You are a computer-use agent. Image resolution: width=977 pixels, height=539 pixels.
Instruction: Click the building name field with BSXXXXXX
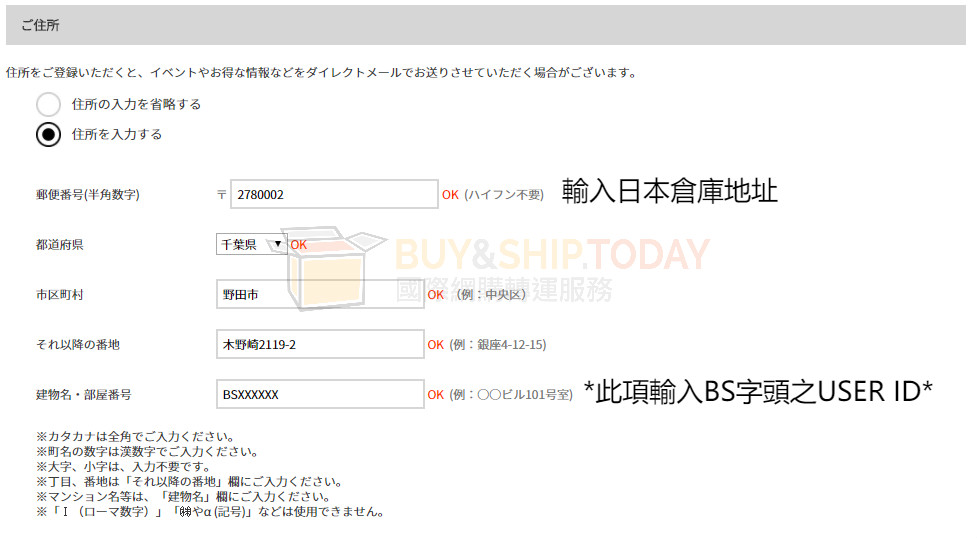(320, 394)
